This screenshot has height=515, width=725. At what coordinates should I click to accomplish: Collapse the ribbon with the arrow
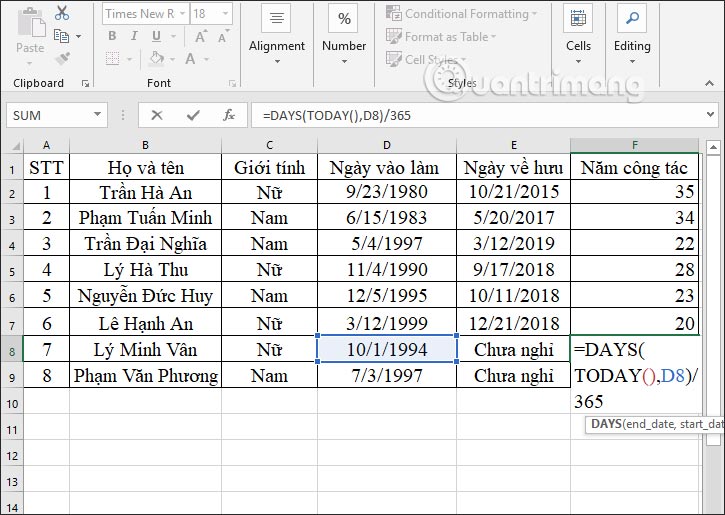pos(709,83)
